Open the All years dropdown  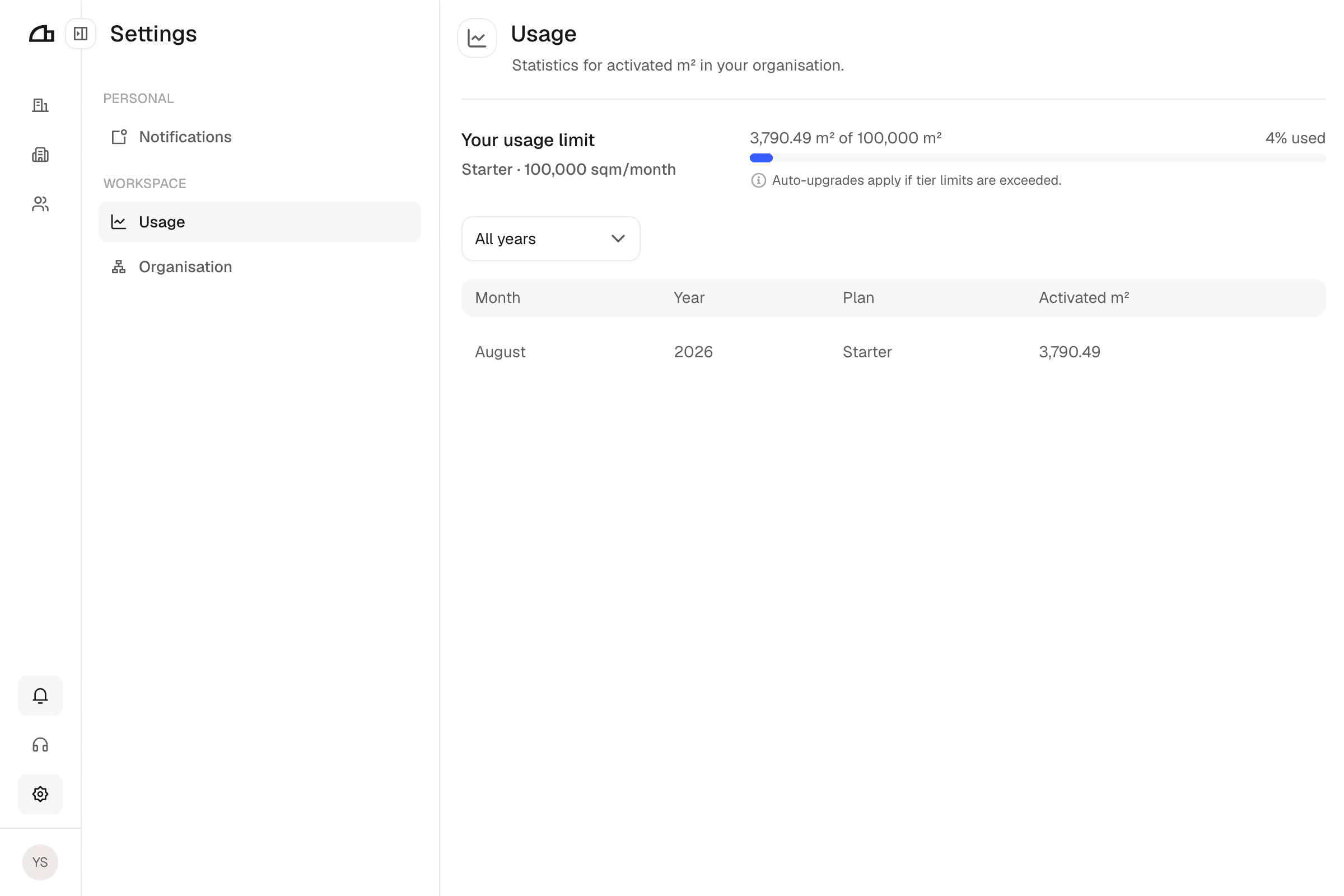click(550, 239)
